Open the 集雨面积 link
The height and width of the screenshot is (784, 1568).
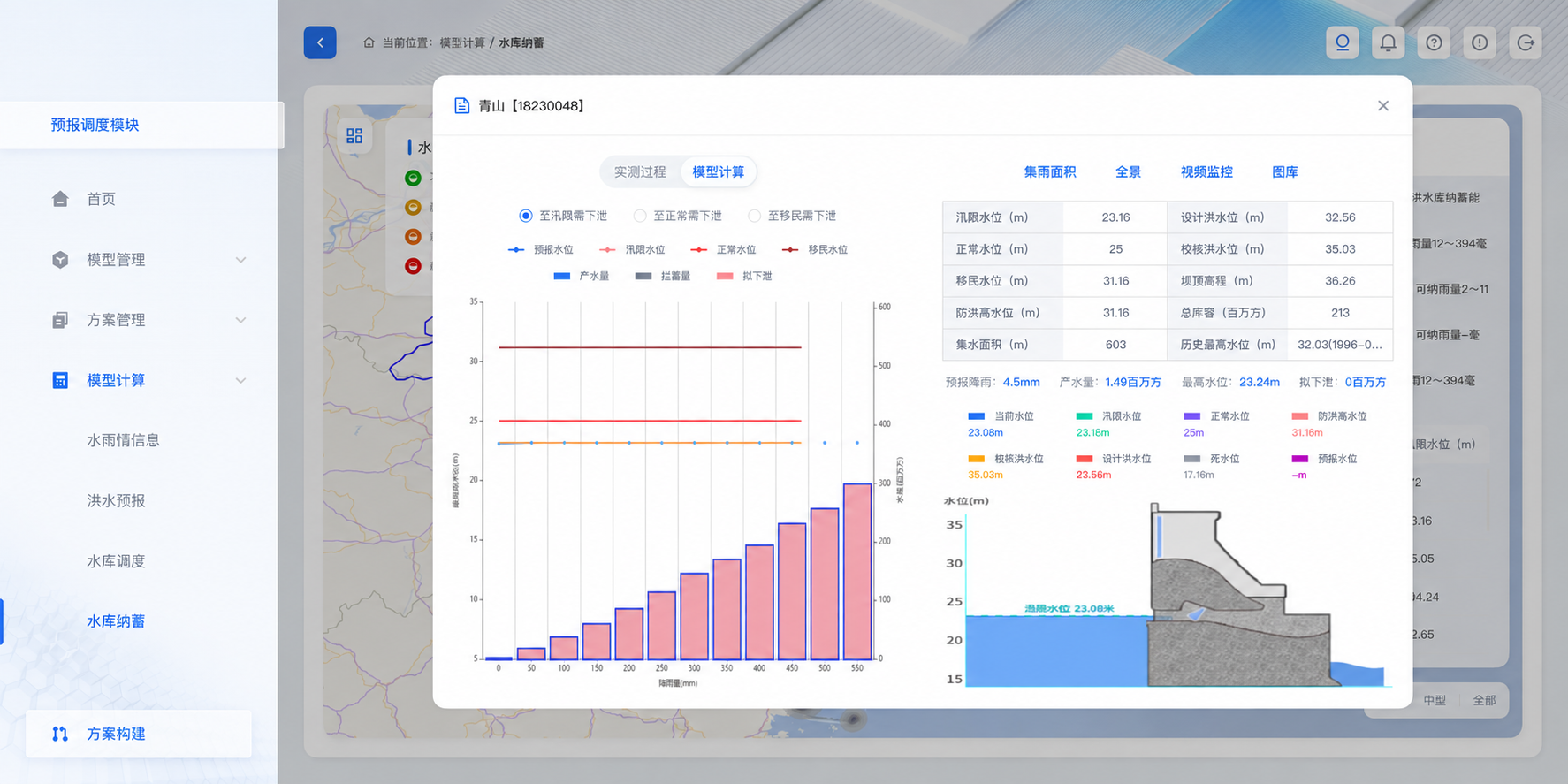pyautogui.click(x=1050, y=171)
